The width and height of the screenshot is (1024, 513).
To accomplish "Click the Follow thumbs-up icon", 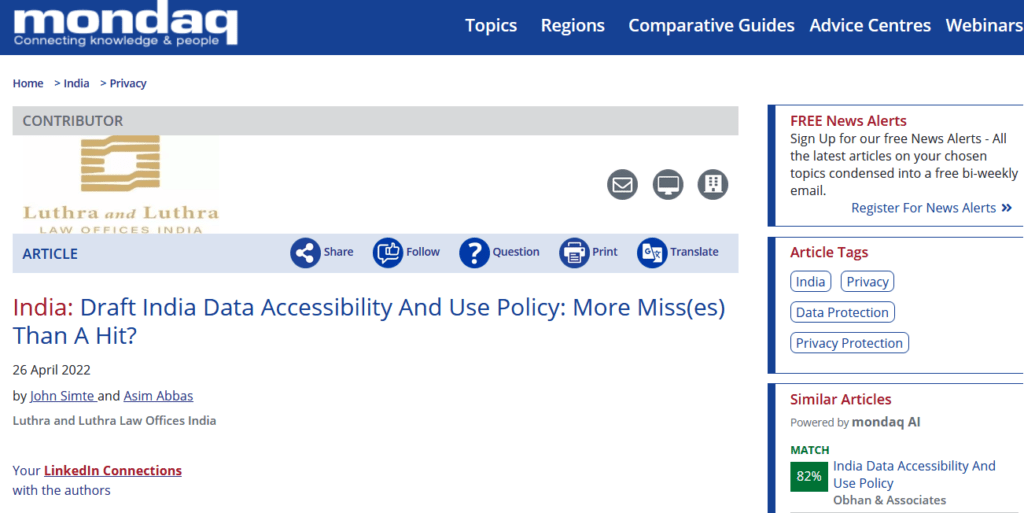I will [x=388, y=253].
